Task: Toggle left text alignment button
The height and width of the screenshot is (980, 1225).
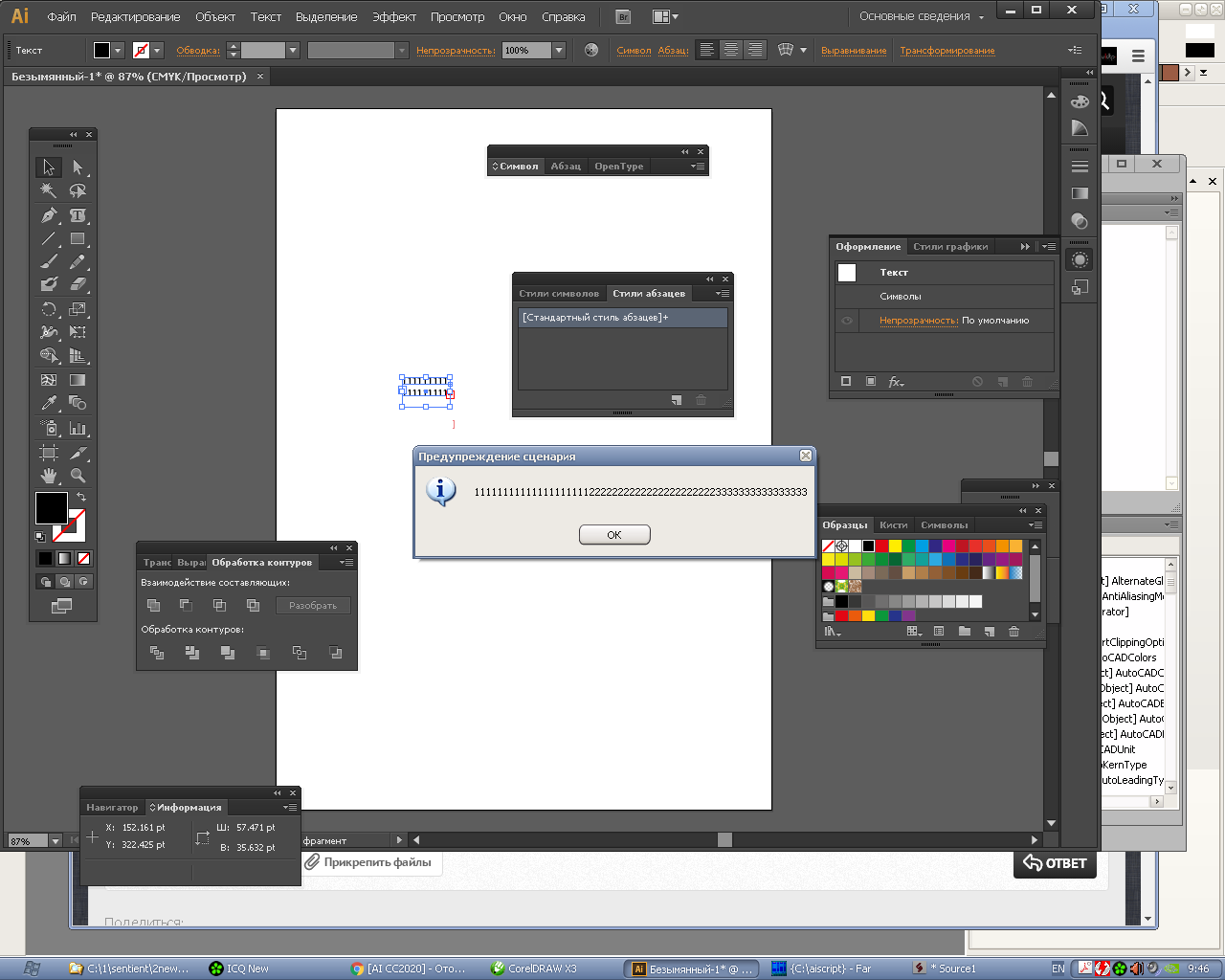Action: click(x=707, y=50)
